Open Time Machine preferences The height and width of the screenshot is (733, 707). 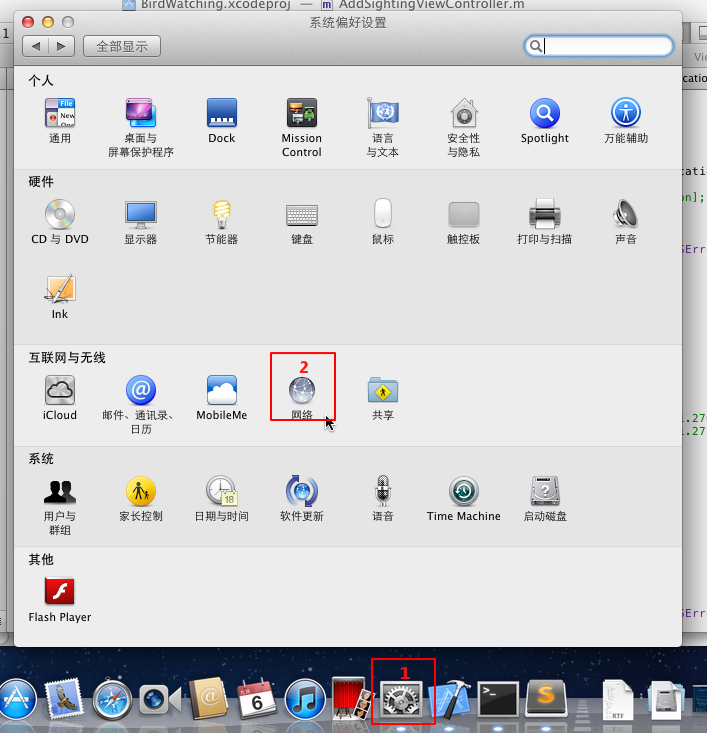(x=463, y=498)
